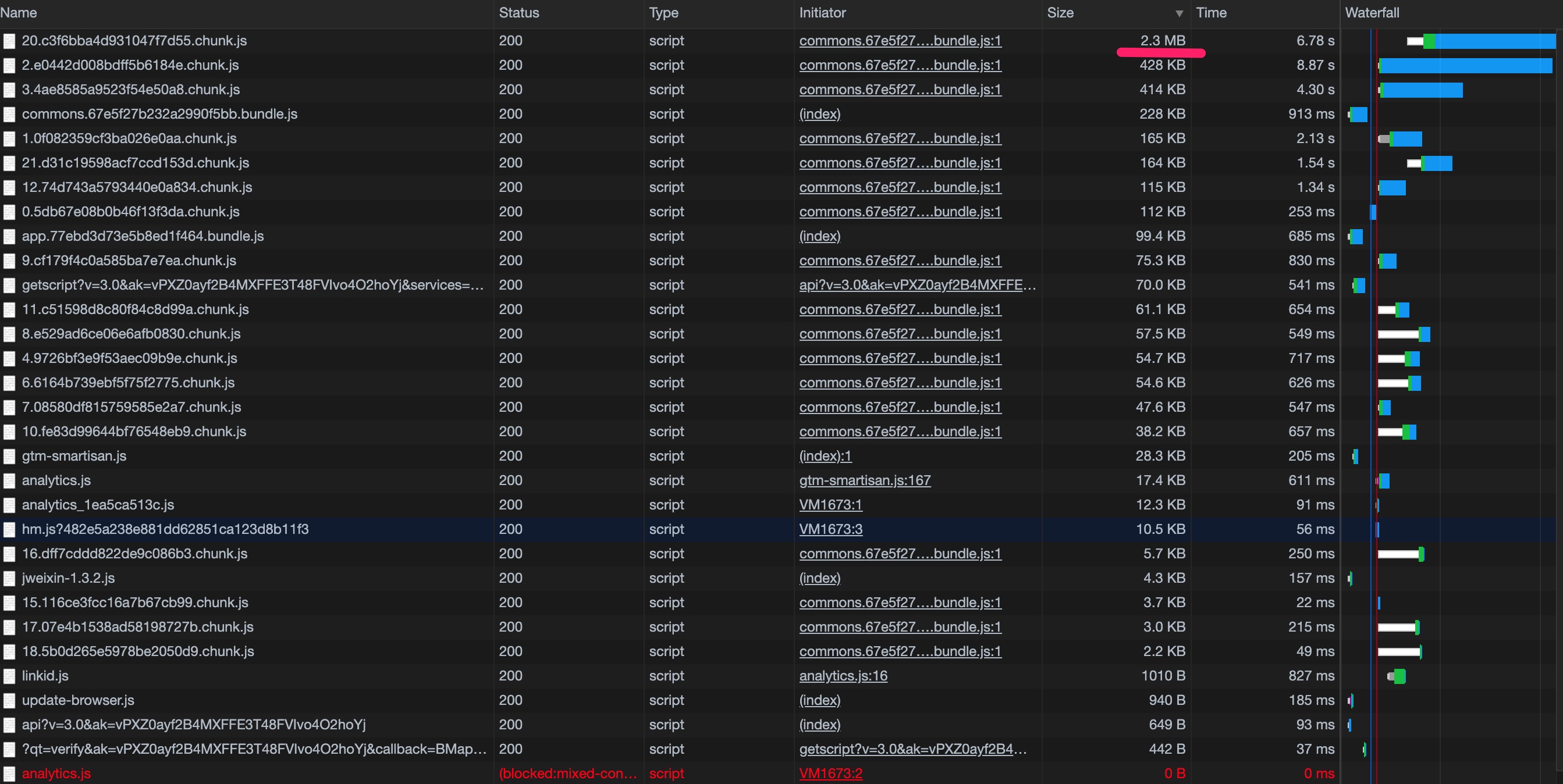Open (index) initiator for commons.67e5f27b bundle

[x=820, y=114]
